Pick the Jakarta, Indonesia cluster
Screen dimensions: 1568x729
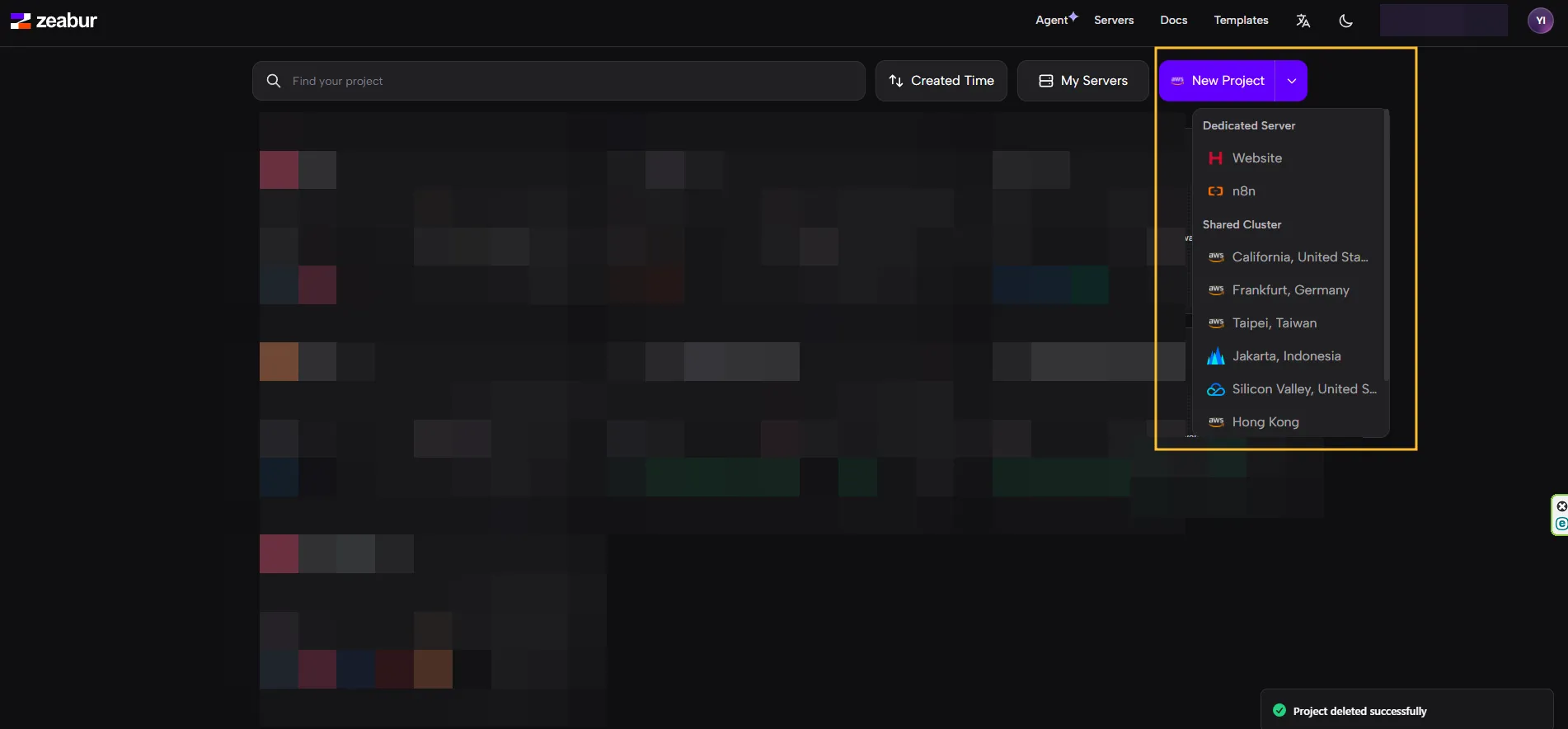pos(1286,356)
